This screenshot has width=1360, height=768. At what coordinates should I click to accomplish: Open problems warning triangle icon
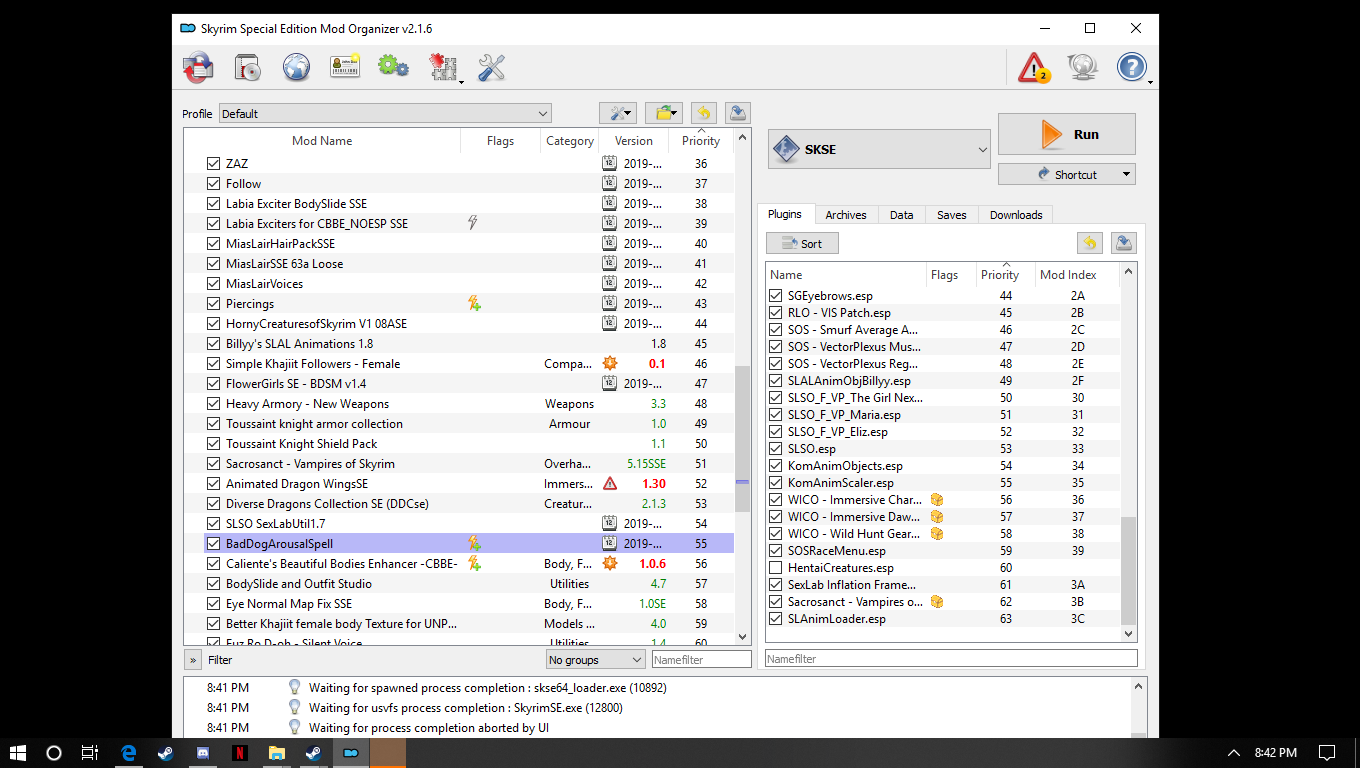pyautogui.click(x=1033, y=68)
